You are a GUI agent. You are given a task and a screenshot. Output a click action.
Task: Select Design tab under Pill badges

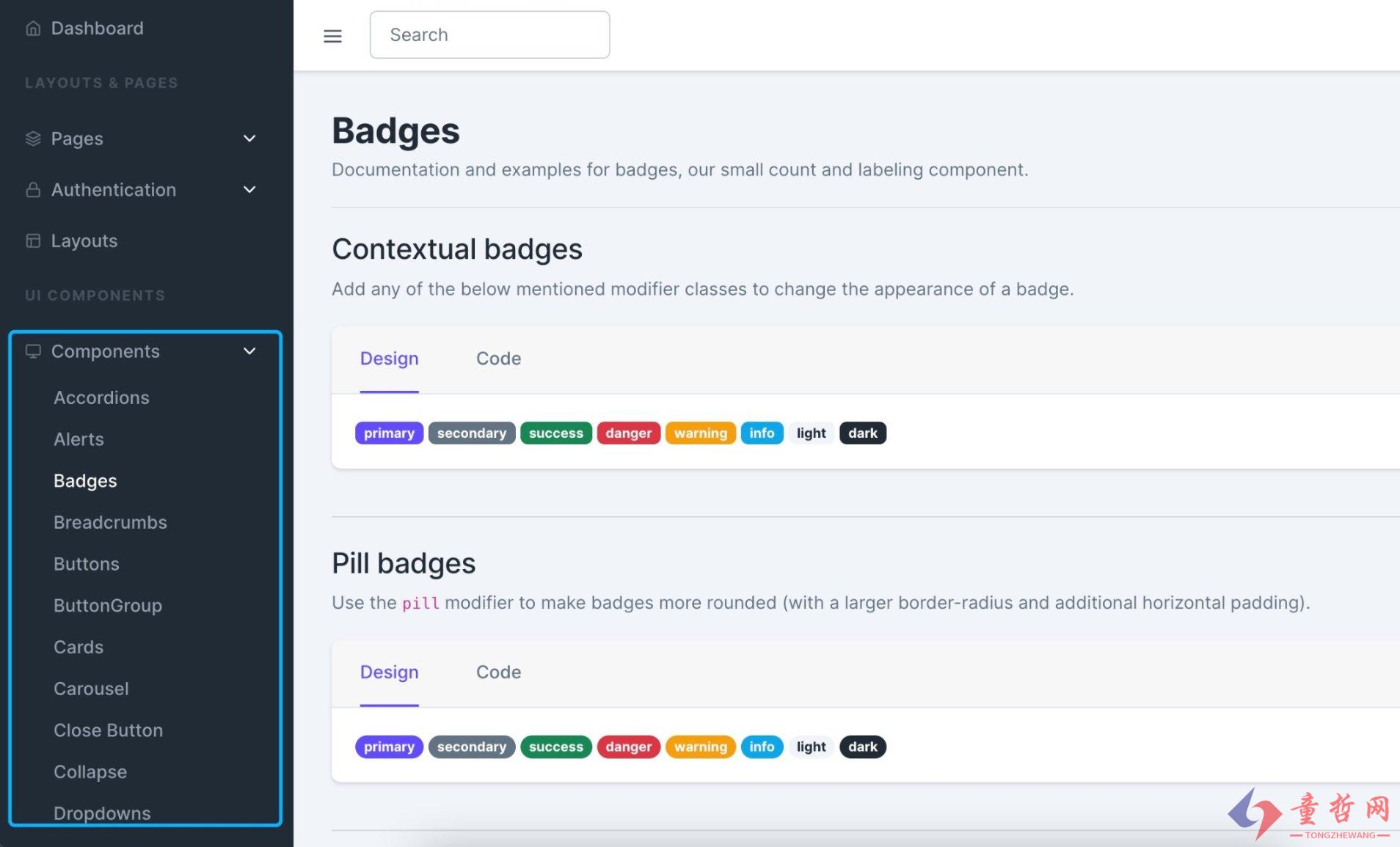389,672
